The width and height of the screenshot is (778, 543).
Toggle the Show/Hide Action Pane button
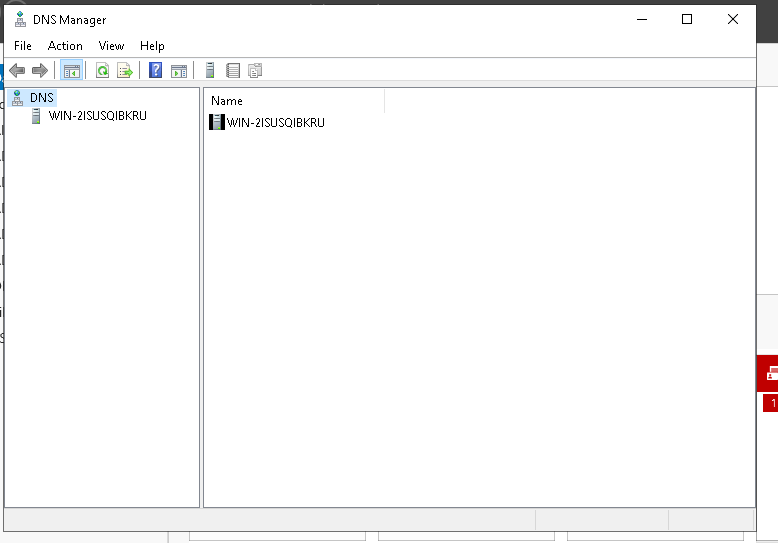pos(179,70)
